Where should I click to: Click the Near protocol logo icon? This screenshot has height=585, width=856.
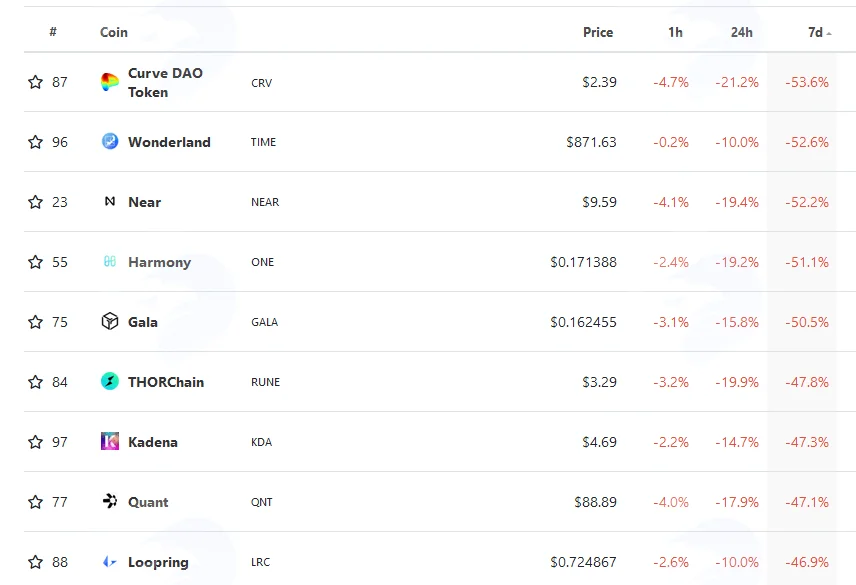[x=110, y=201]
